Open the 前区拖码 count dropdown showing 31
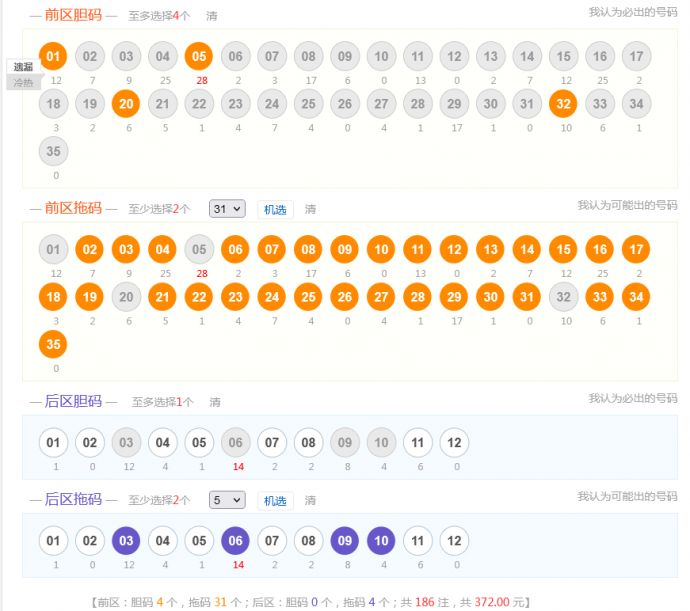The height and width of the screenshot is (611, 690). point(227,209)
